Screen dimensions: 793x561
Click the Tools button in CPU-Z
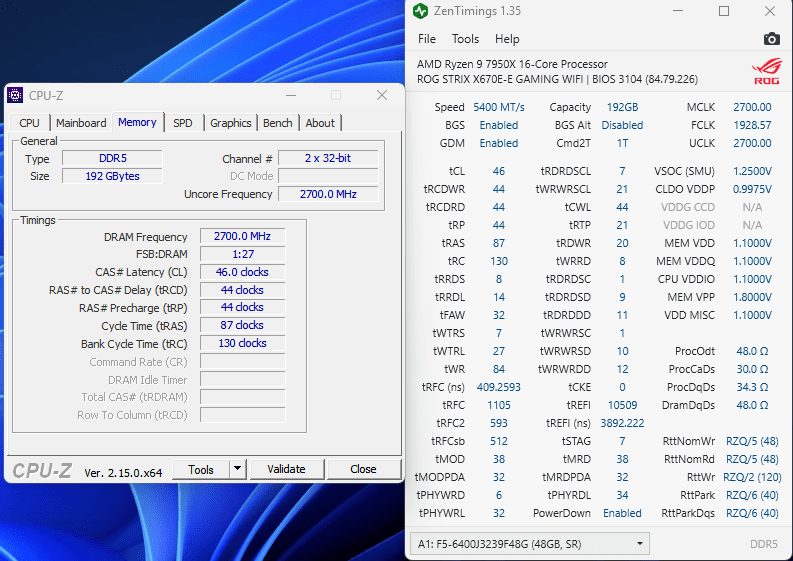click(x=201, y=469)
